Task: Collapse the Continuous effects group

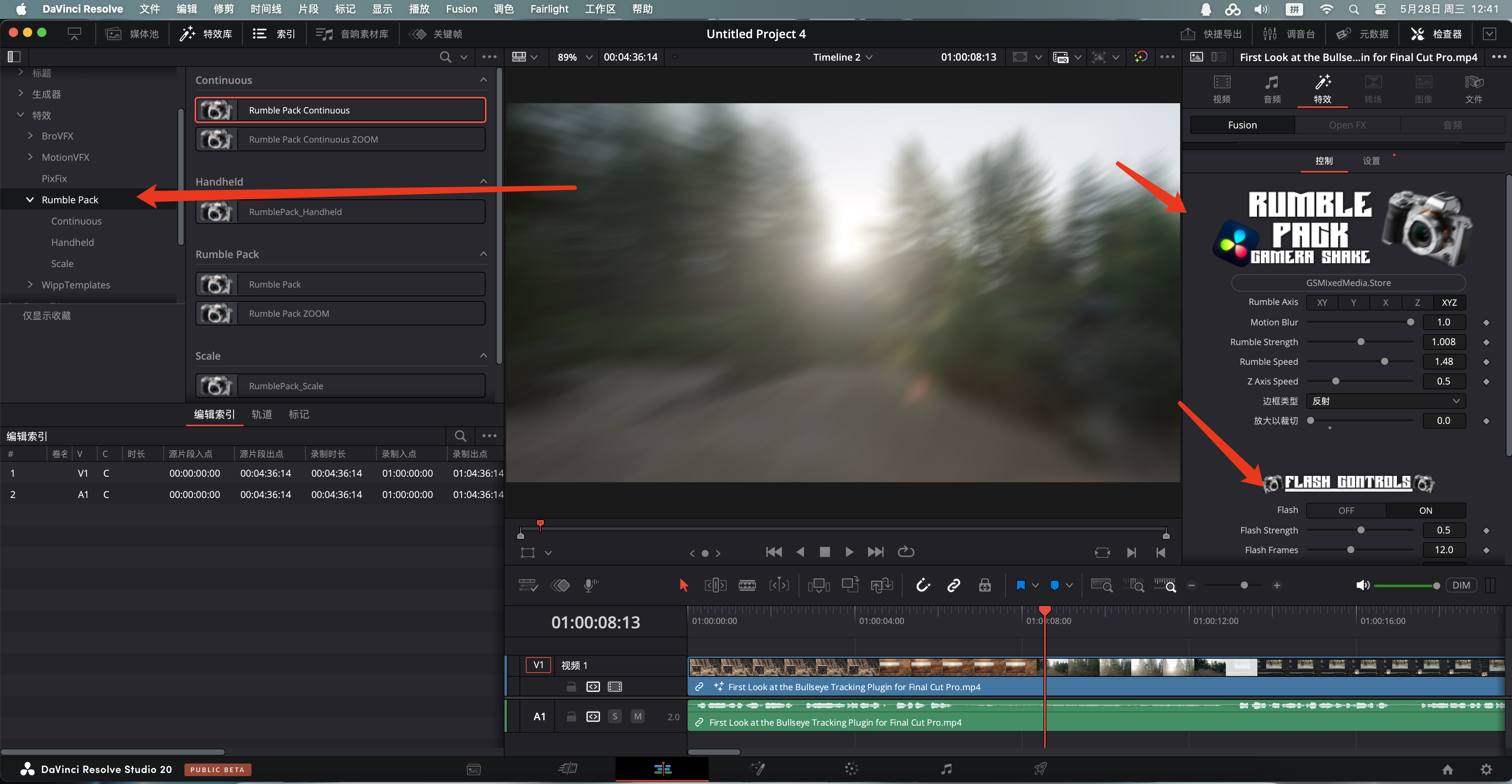Action: point(483,80)
